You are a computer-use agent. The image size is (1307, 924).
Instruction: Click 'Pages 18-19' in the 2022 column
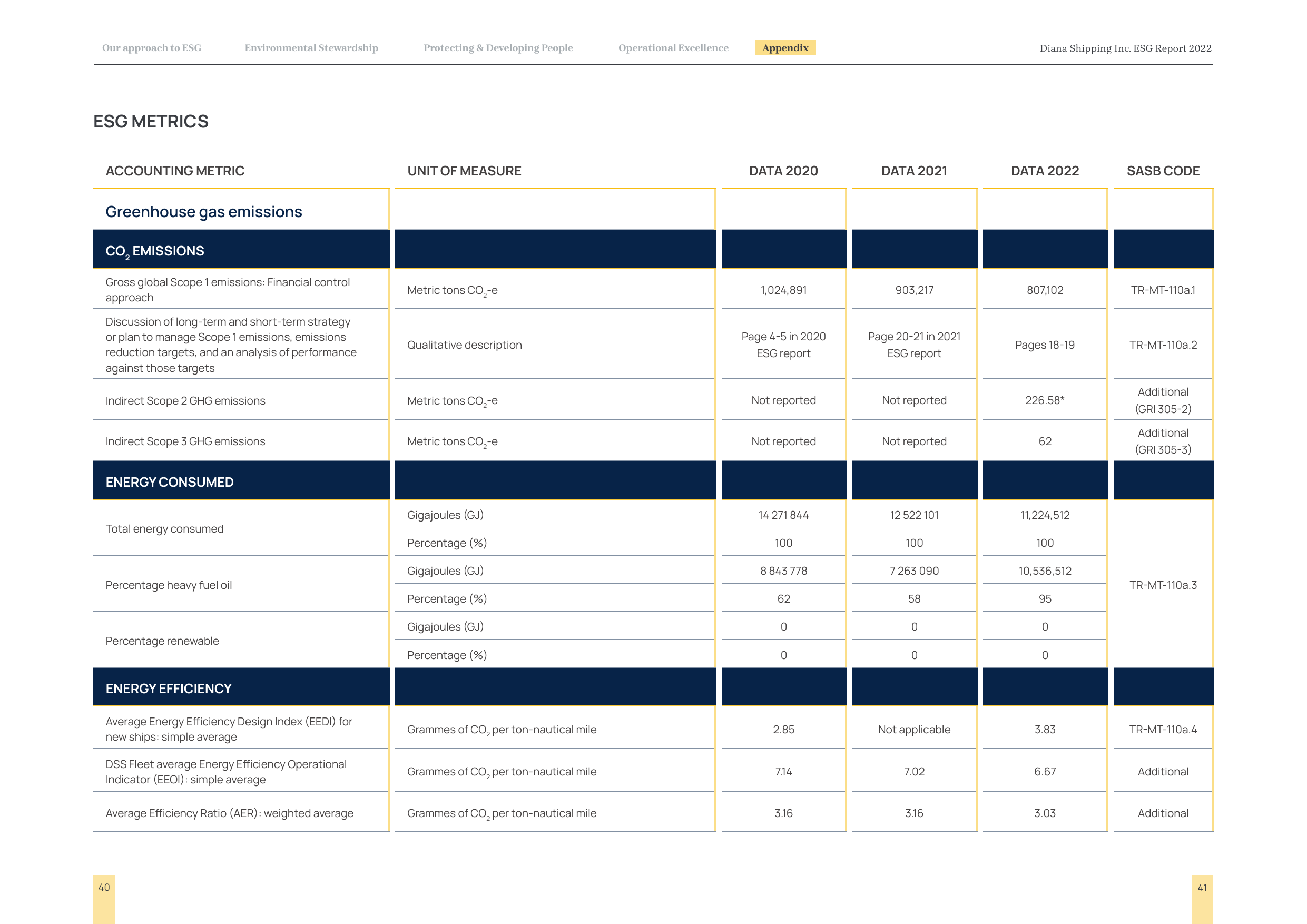coord(1045,345)
